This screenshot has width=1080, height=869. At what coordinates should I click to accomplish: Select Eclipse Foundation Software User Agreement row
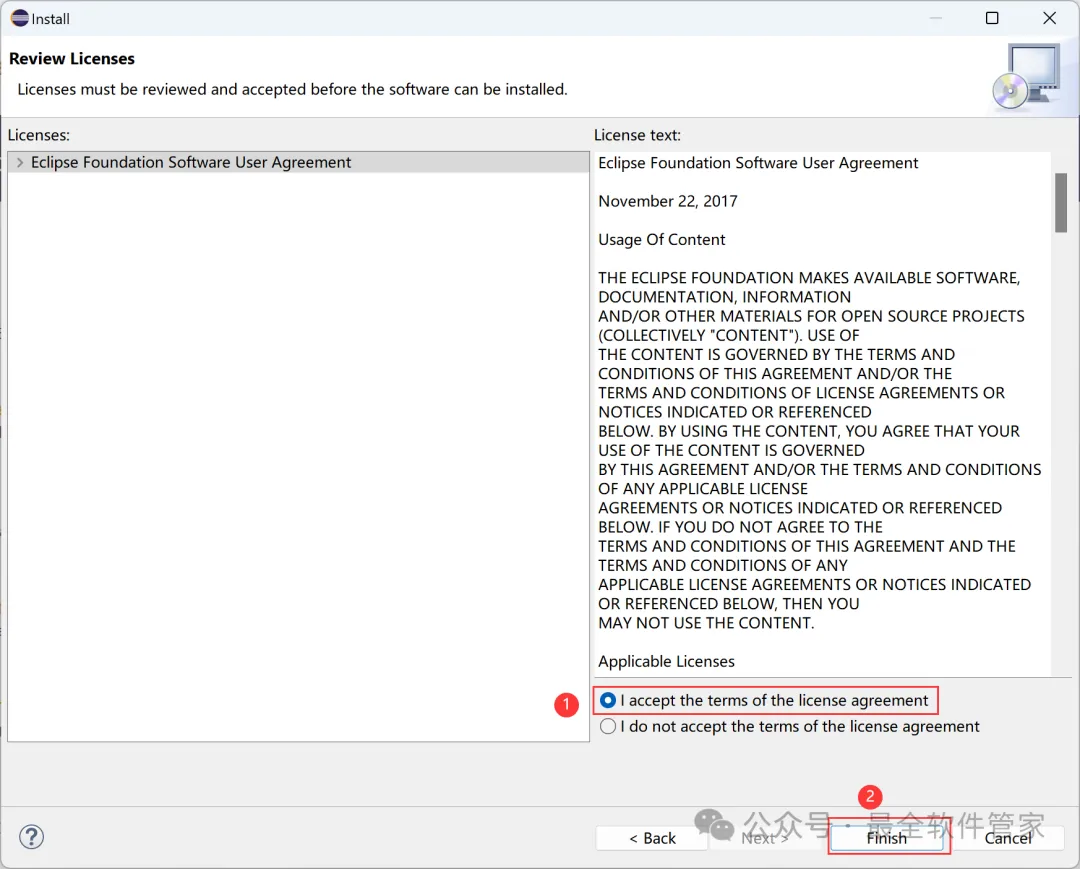[x=298, y=163]
